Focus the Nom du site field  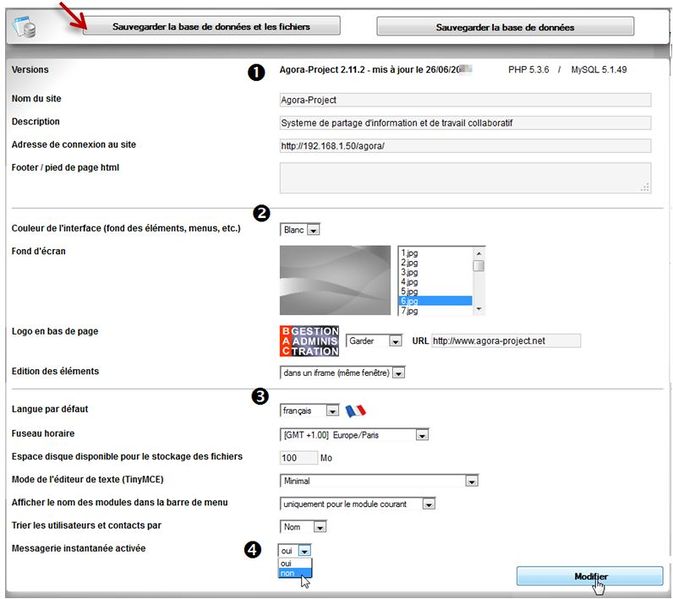465,100
